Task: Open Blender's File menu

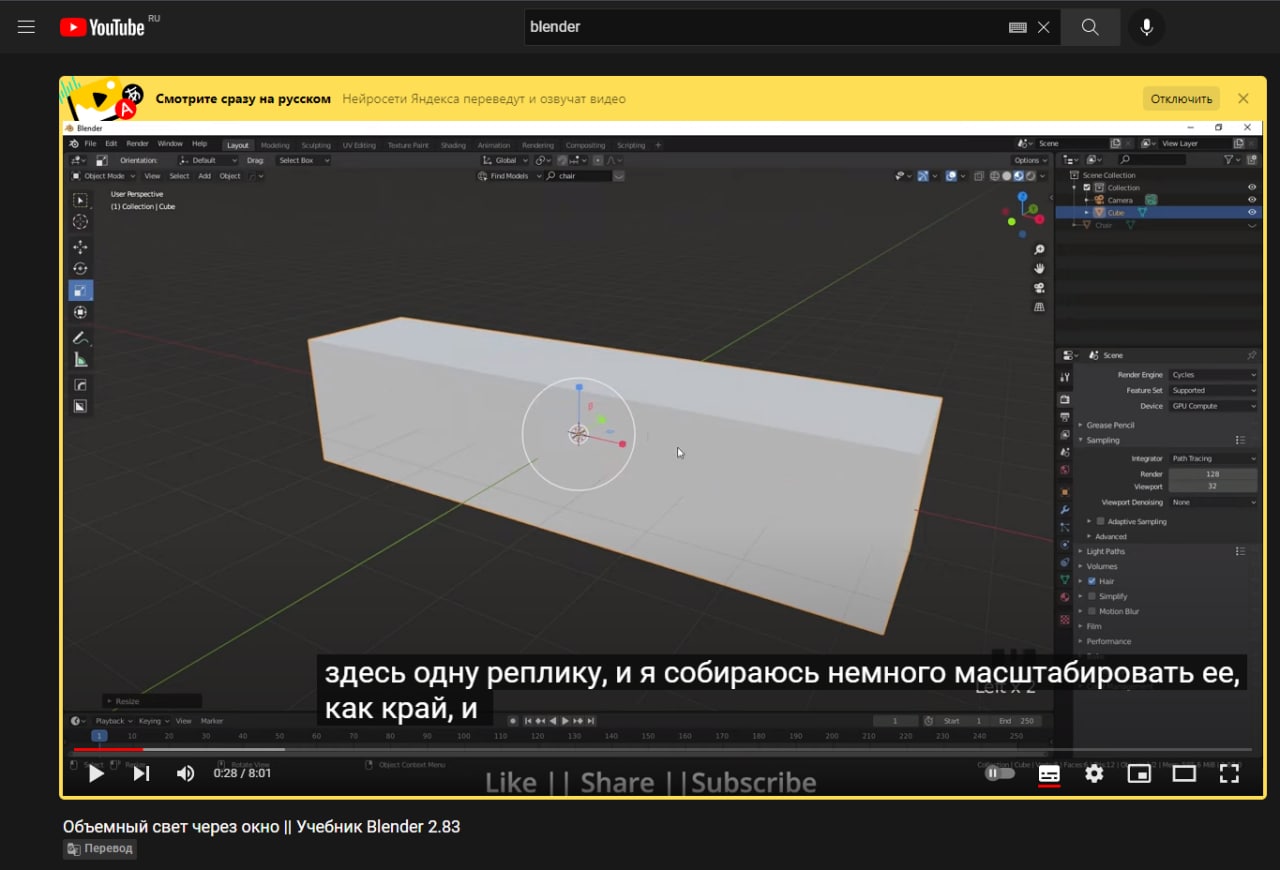Action: pyautogui.click(x=90, y=144)
